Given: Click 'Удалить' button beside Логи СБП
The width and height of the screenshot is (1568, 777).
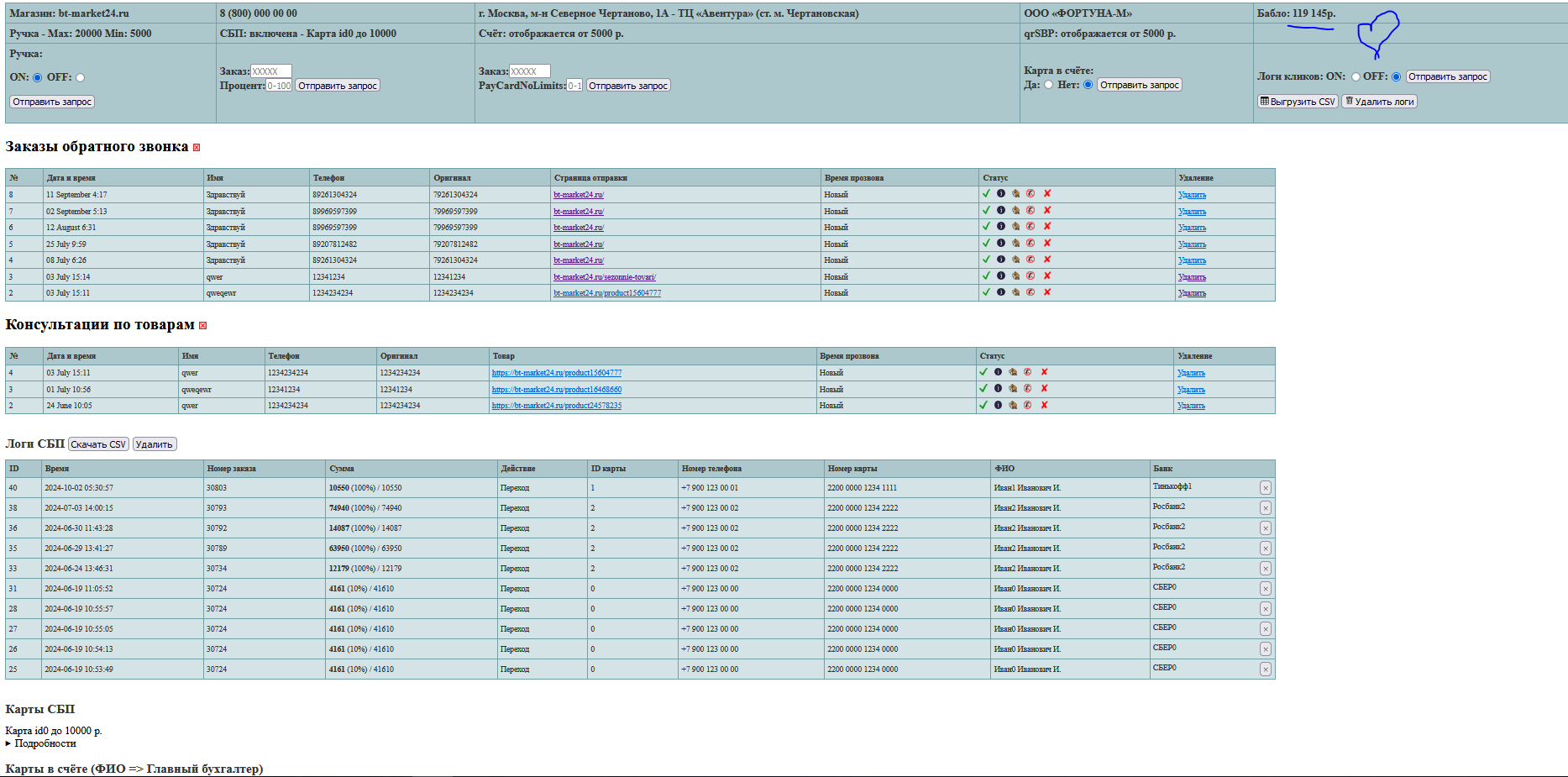Looking at the screenshot, I should (155, 444).
